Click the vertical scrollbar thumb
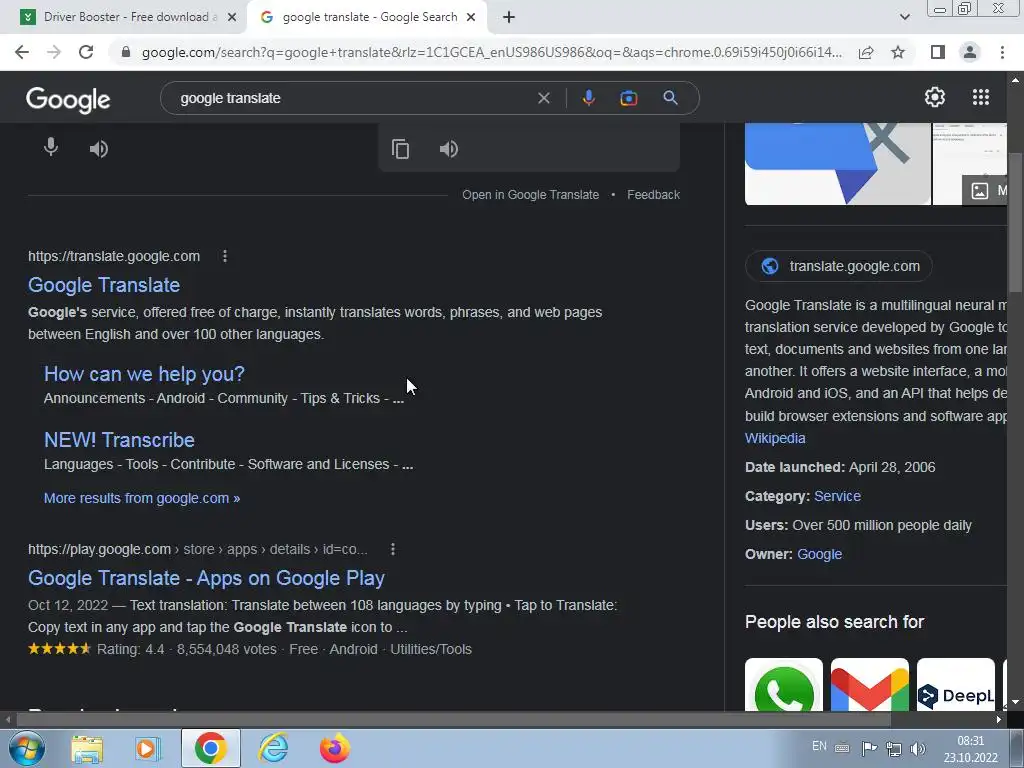 pos(1016,222)
